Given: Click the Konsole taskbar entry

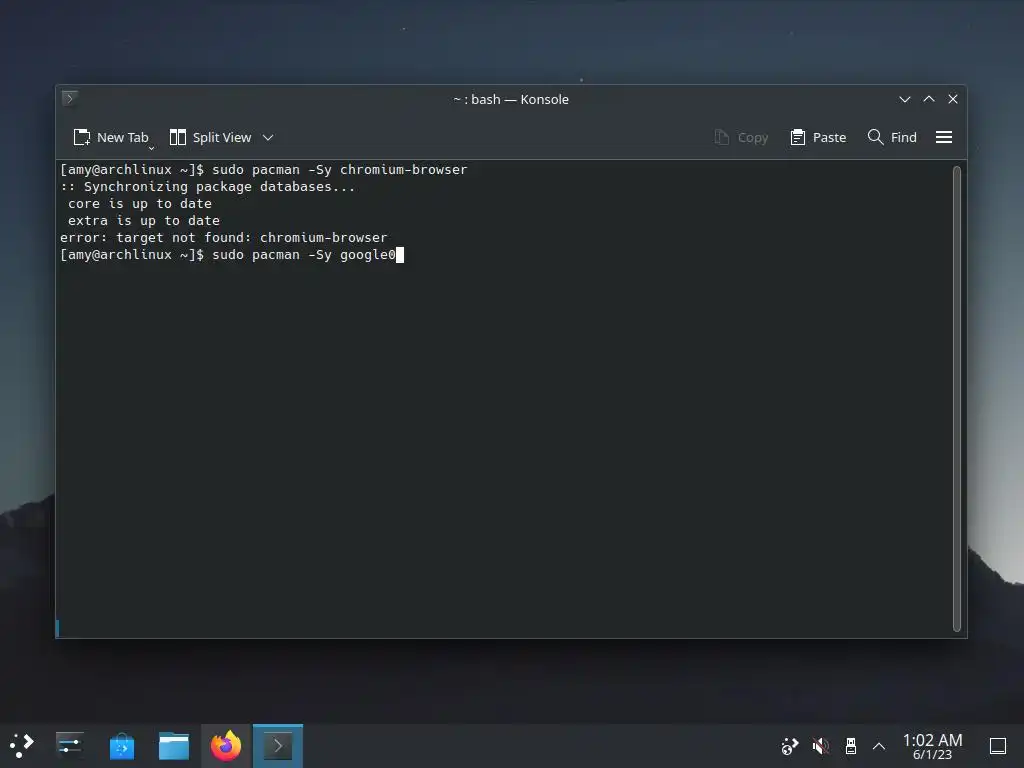Looking at the screenshot, I should (278, 746).
